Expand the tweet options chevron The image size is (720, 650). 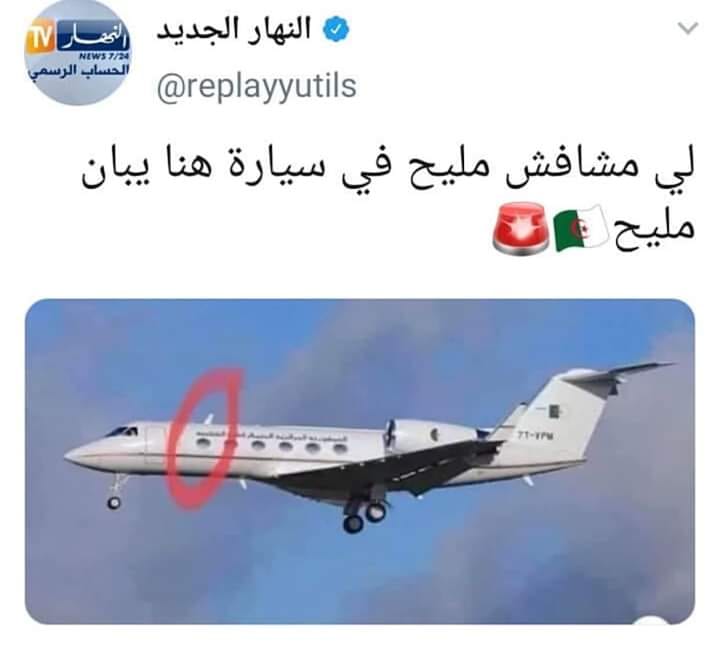click(x=688, y=28)
